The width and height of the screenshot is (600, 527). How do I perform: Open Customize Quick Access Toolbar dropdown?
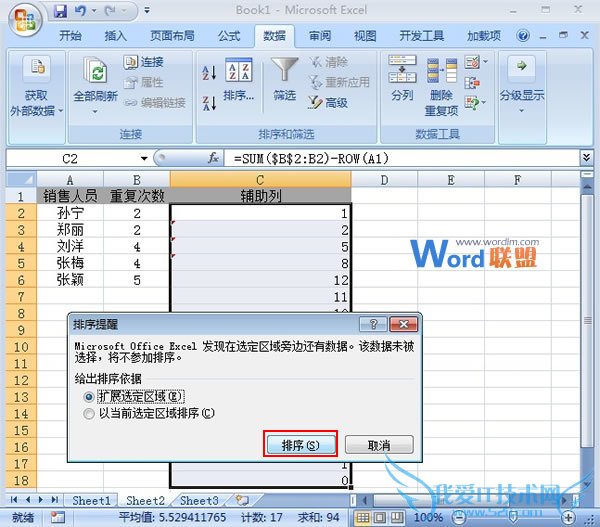pyautogui.click(x=147, y=11)
